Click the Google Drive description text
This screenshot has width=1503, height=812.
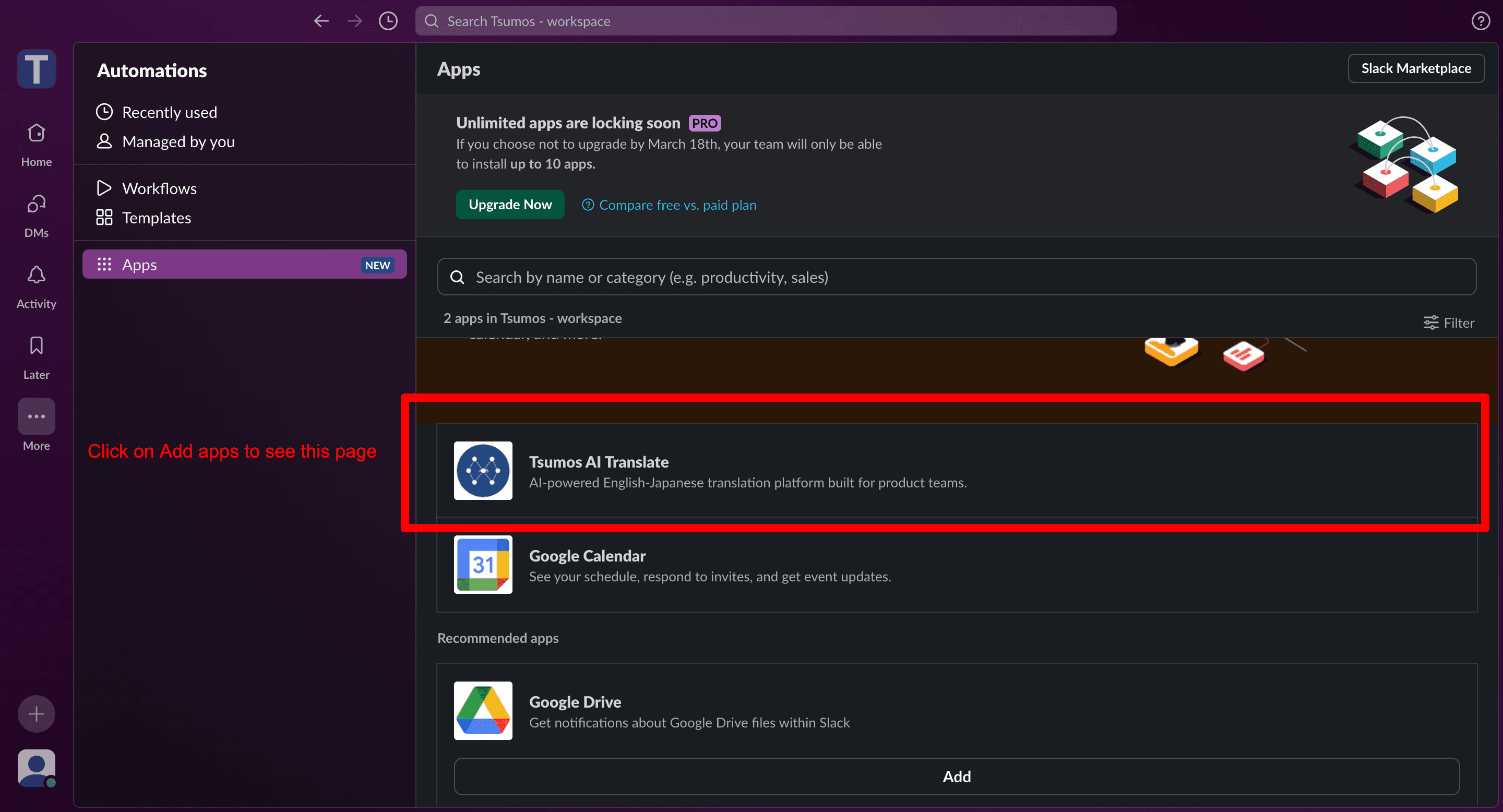coord(689,723)
